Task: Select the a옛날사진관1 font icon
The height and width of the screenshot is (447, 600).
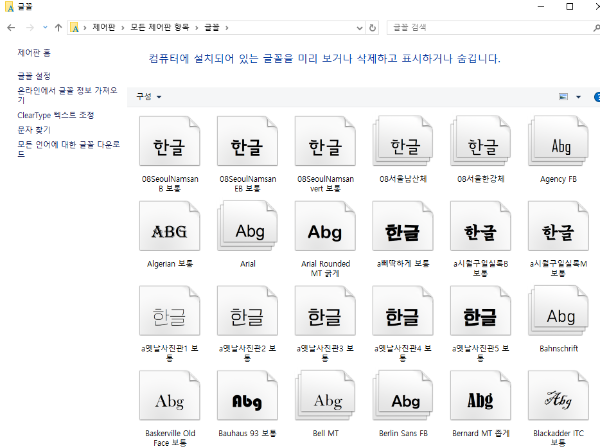Action: [x=170, y=311]
